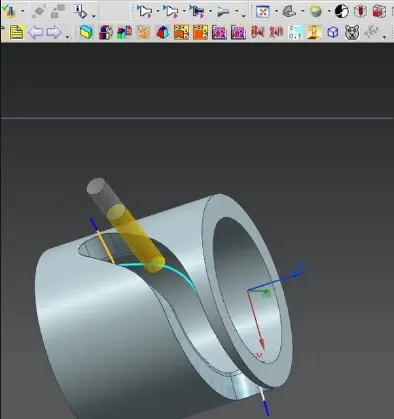Click the greyed rotate-object toolbar icon
The width and height of the screenshot is (394, 419).
(39, 11)
